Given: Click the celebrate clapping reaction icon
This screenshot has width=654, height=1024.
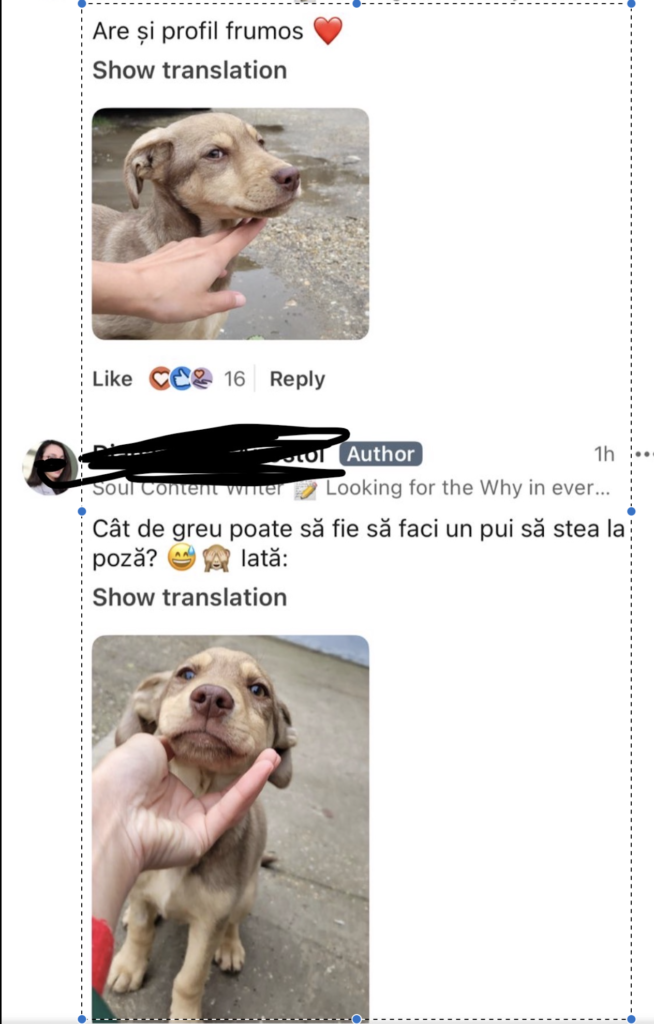Looking at the screenshot, I should coord(181,379).
